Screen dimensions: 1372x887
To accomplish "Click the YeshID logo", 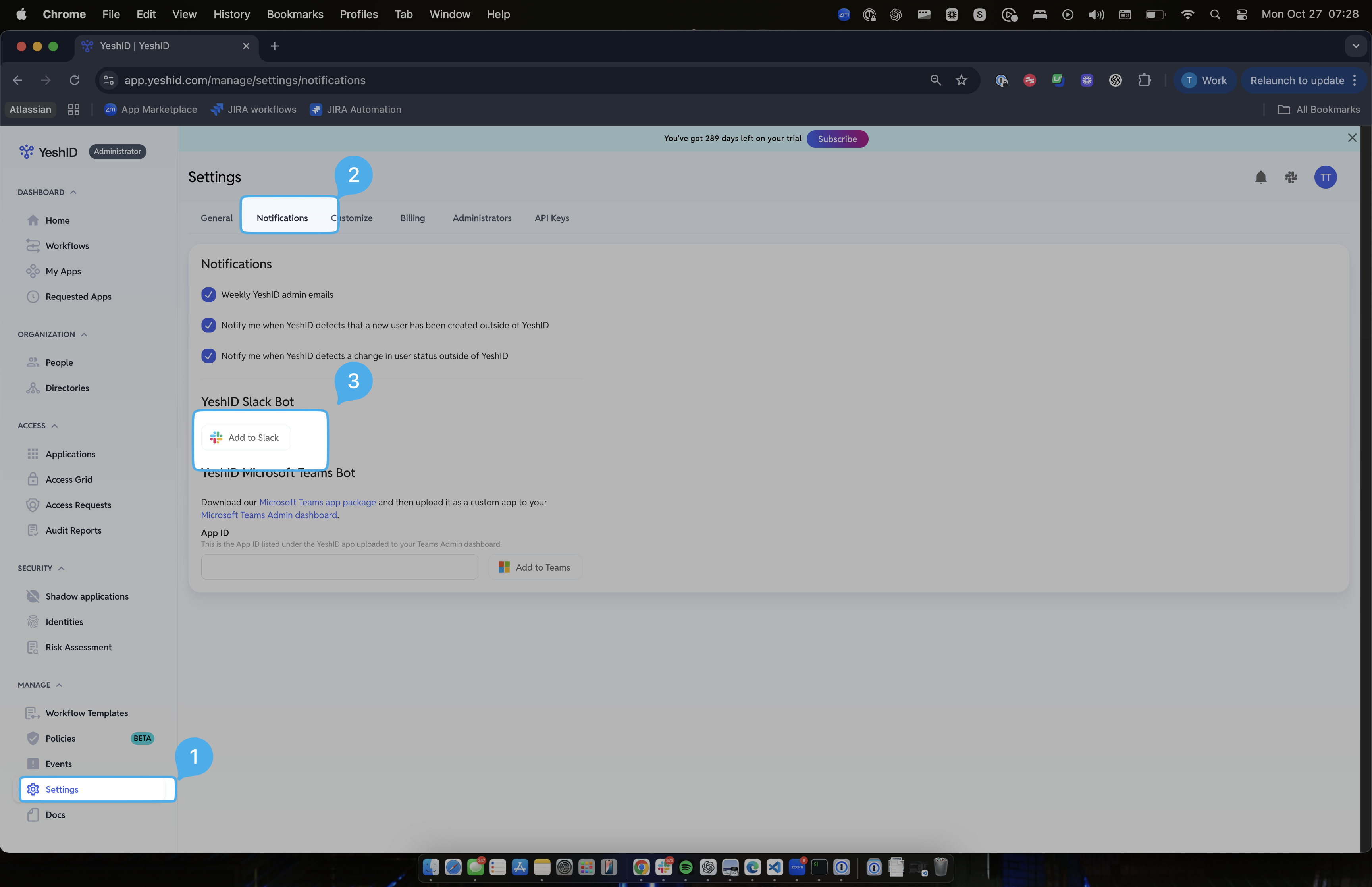I will click(48, 152).
